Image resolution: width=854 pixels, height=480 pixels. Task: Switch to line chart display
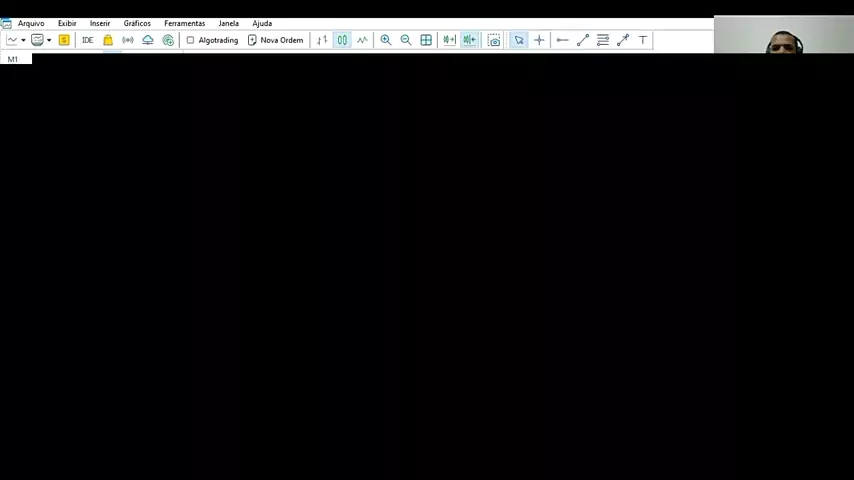362,40
